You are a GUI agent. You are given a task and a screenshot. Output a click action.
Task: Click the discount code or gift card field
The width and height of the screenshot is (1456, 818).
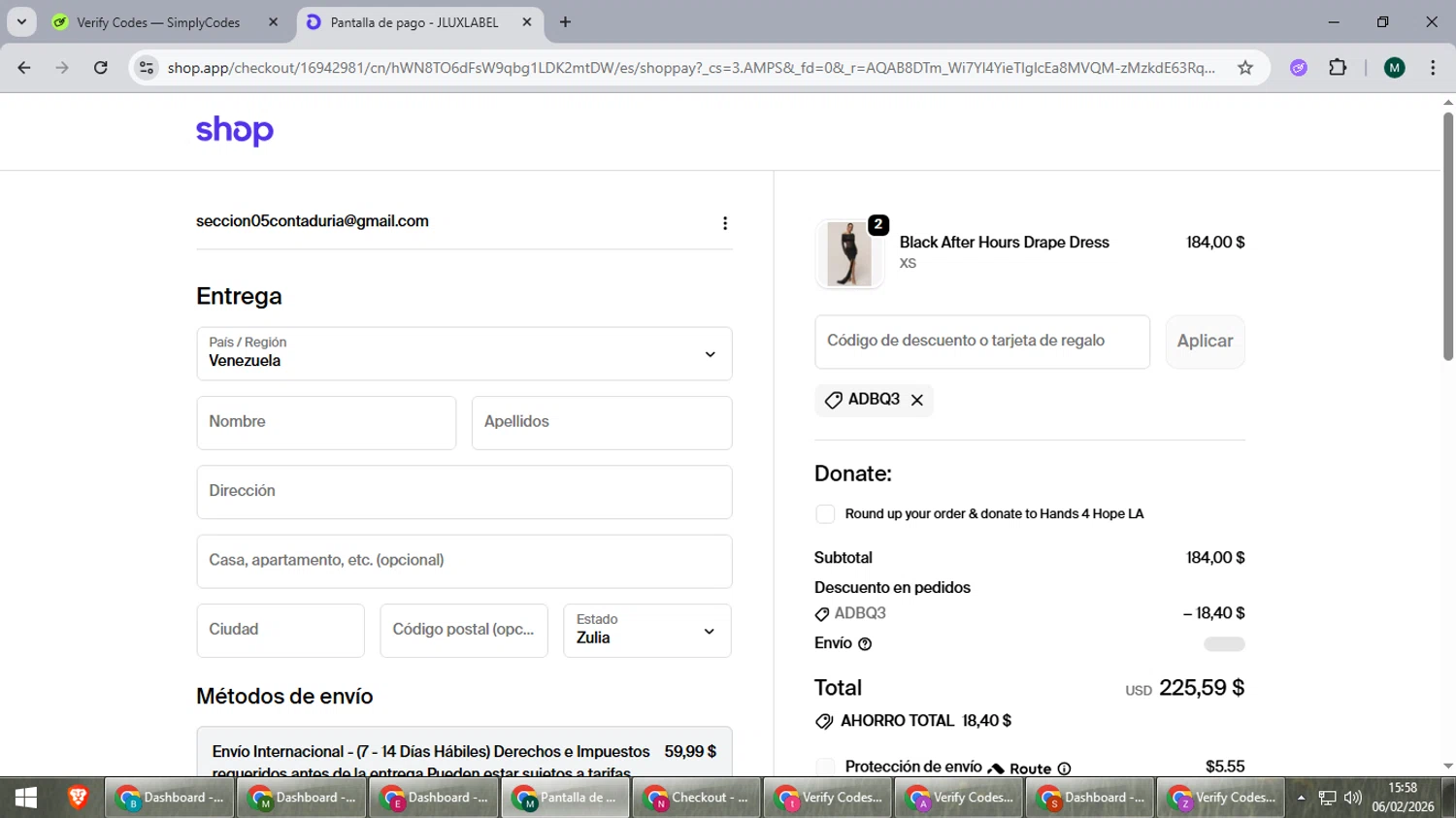pyautogui.click(x=982, y=342)
